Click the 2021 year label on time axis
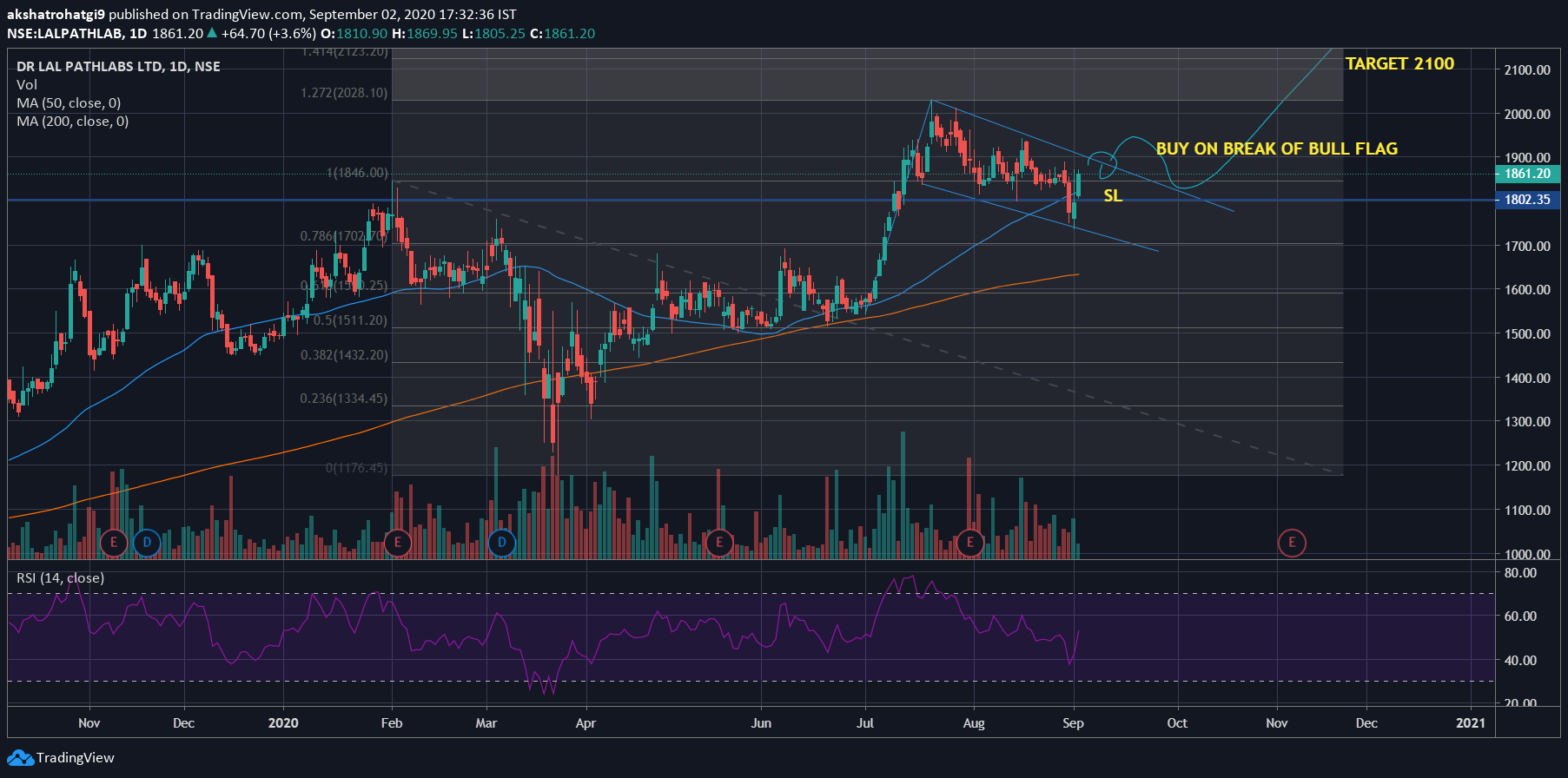 coord(1471,722)
